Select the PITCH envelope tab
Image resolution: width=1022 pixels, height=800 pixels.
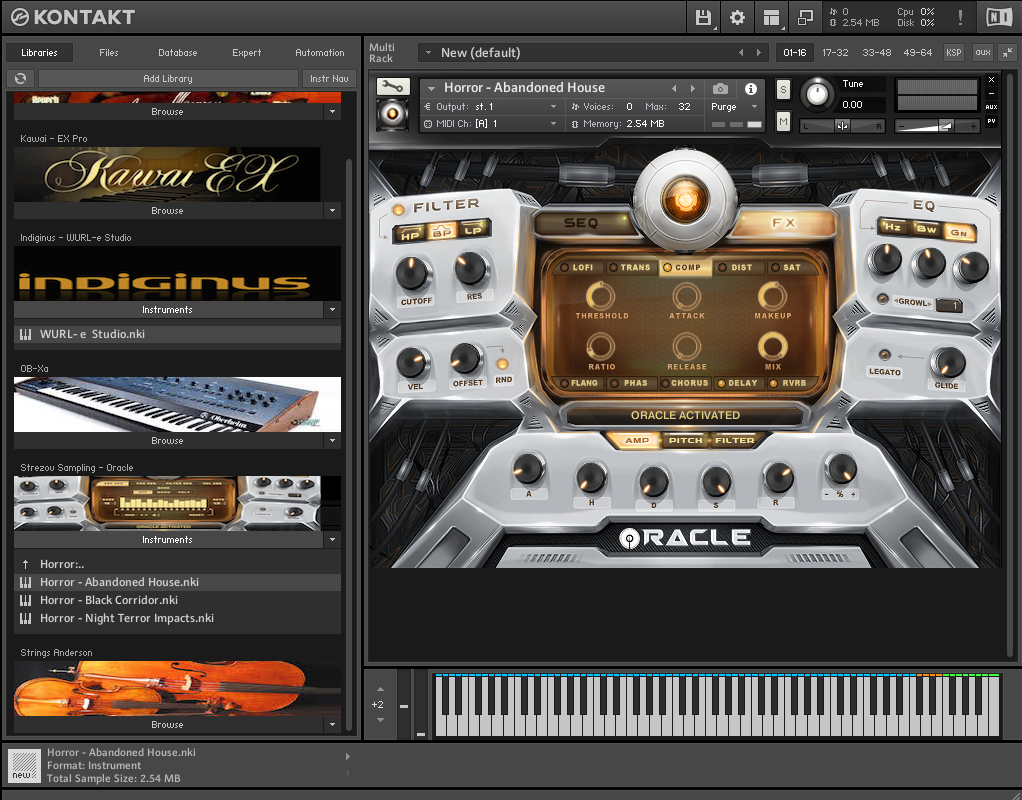[685, 441]
